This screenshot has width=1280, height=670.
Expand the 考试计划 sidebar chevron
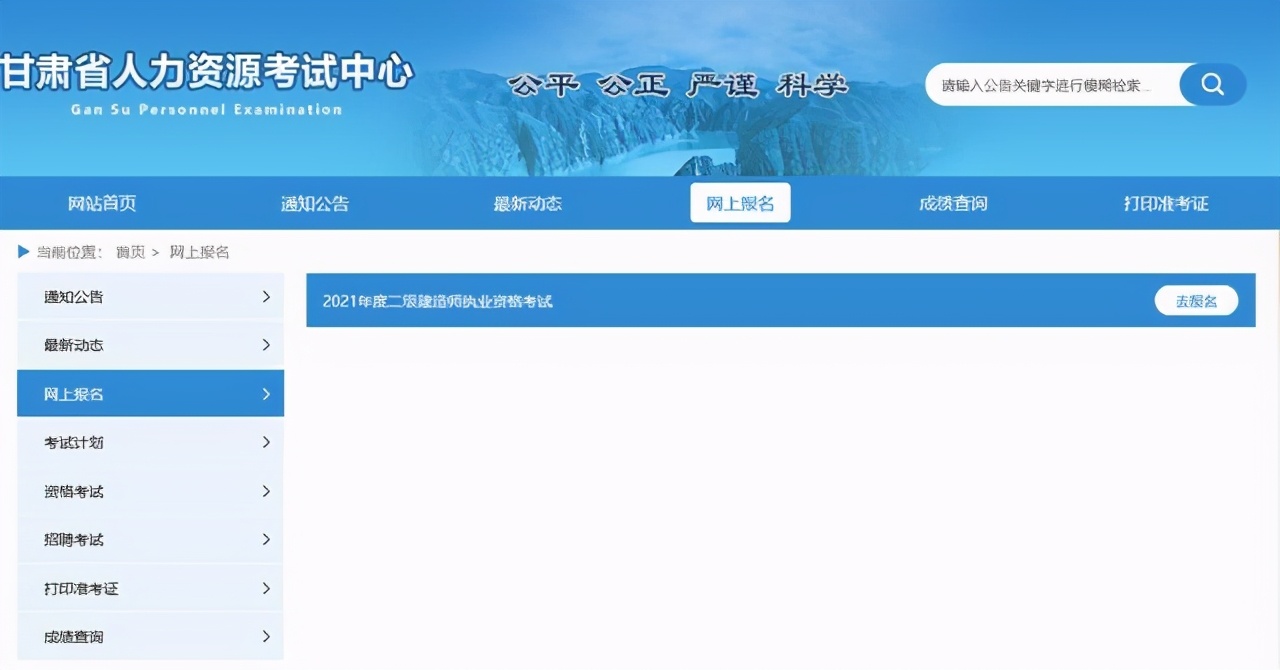click(x=266, y=442)
